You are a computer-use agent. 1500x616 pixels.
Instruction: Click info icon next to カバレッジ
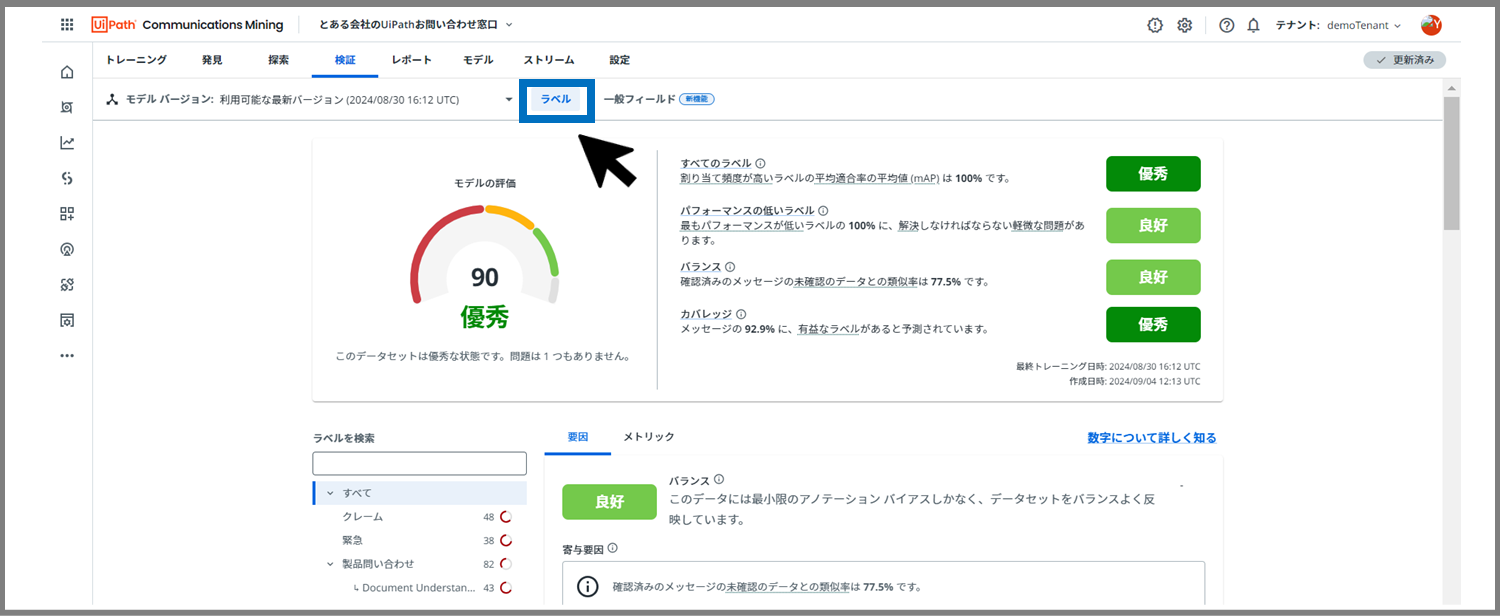point(741,314)
